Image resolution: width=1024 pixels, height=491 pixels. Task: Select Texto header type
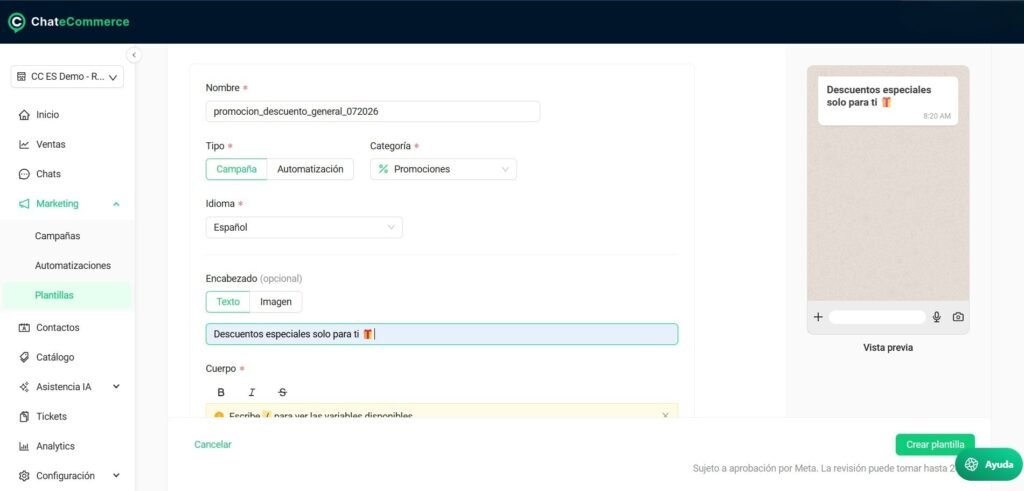pos(228,302)
